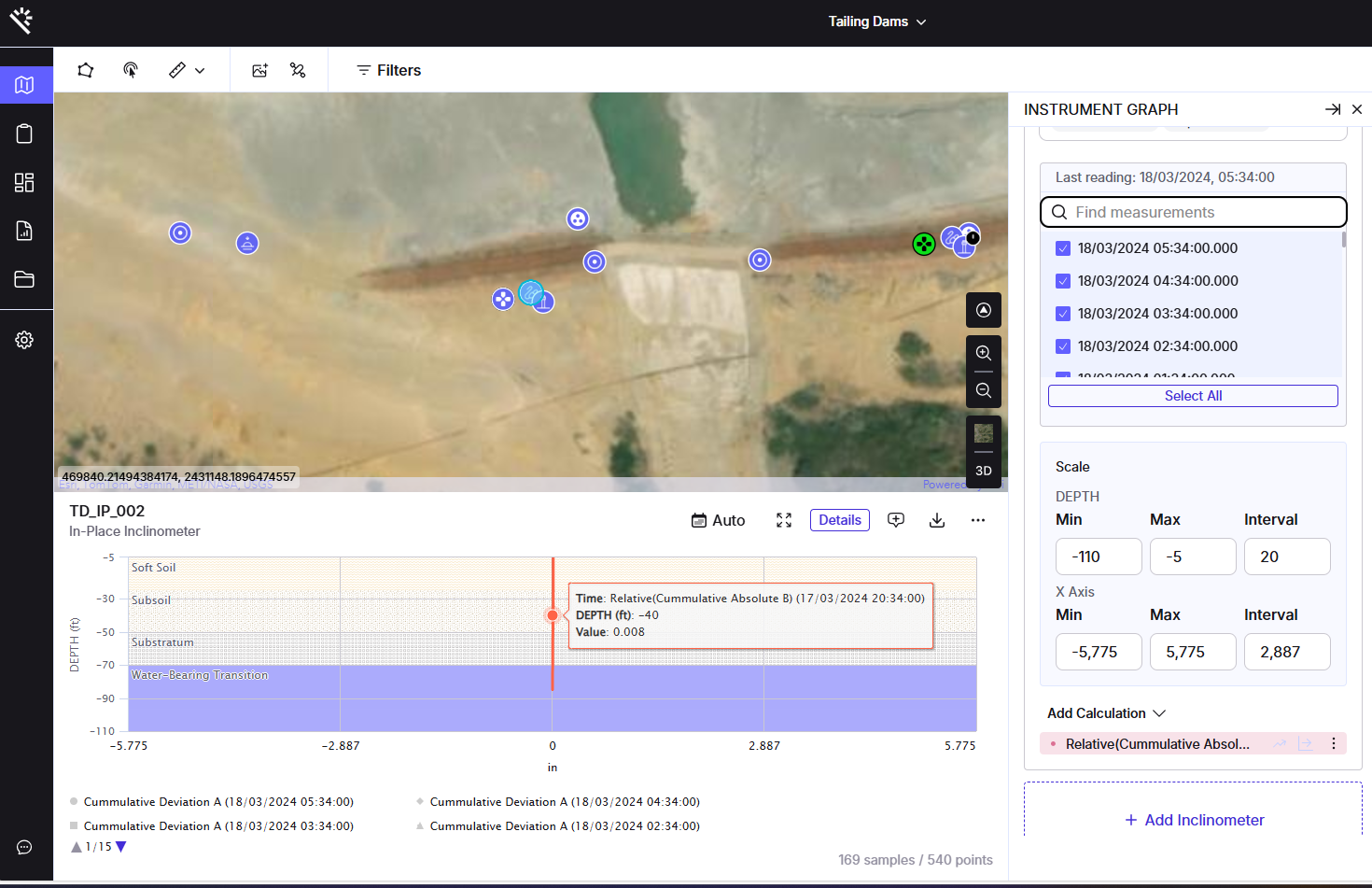Screen dimensions: 1372x888
Task: Zoom in on the map
Action: [983, 353]
